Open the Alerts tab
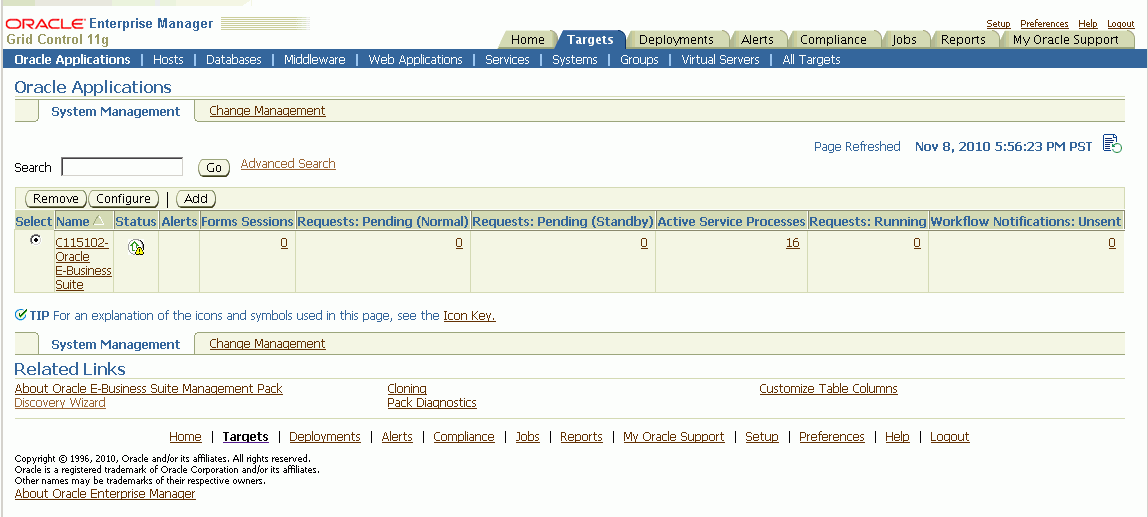This screenshot has height=517, width=1148. click(x=757, y=40)
